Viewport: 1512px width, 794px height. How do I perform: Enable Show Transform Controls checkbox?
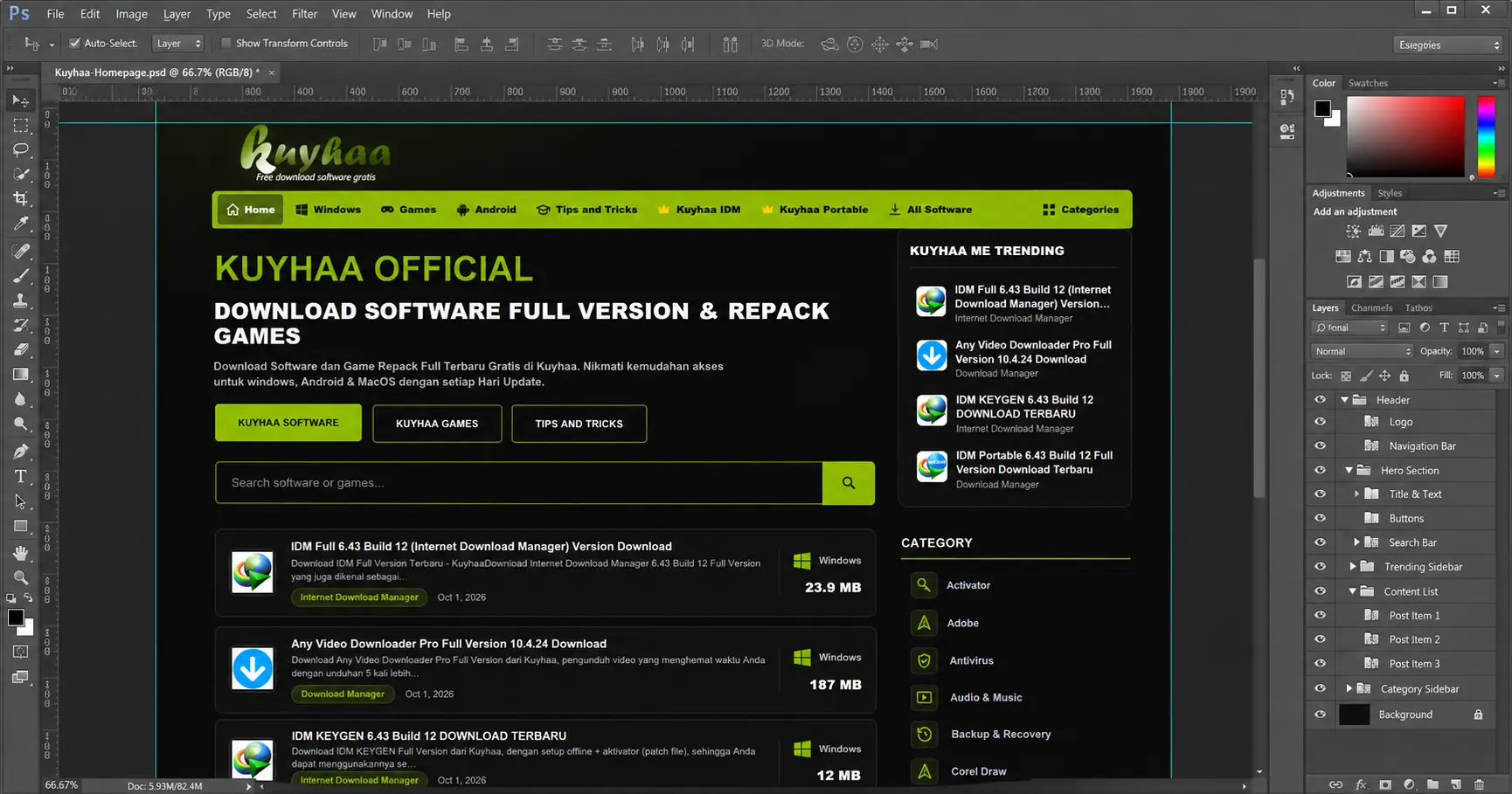tap(225, 43)
